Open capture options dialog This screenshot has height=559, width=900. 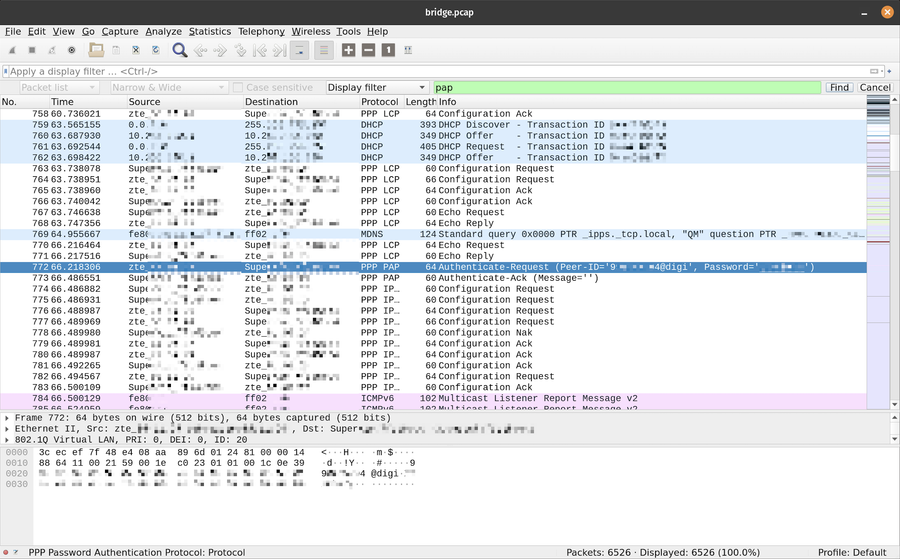(x=72, y=51)
